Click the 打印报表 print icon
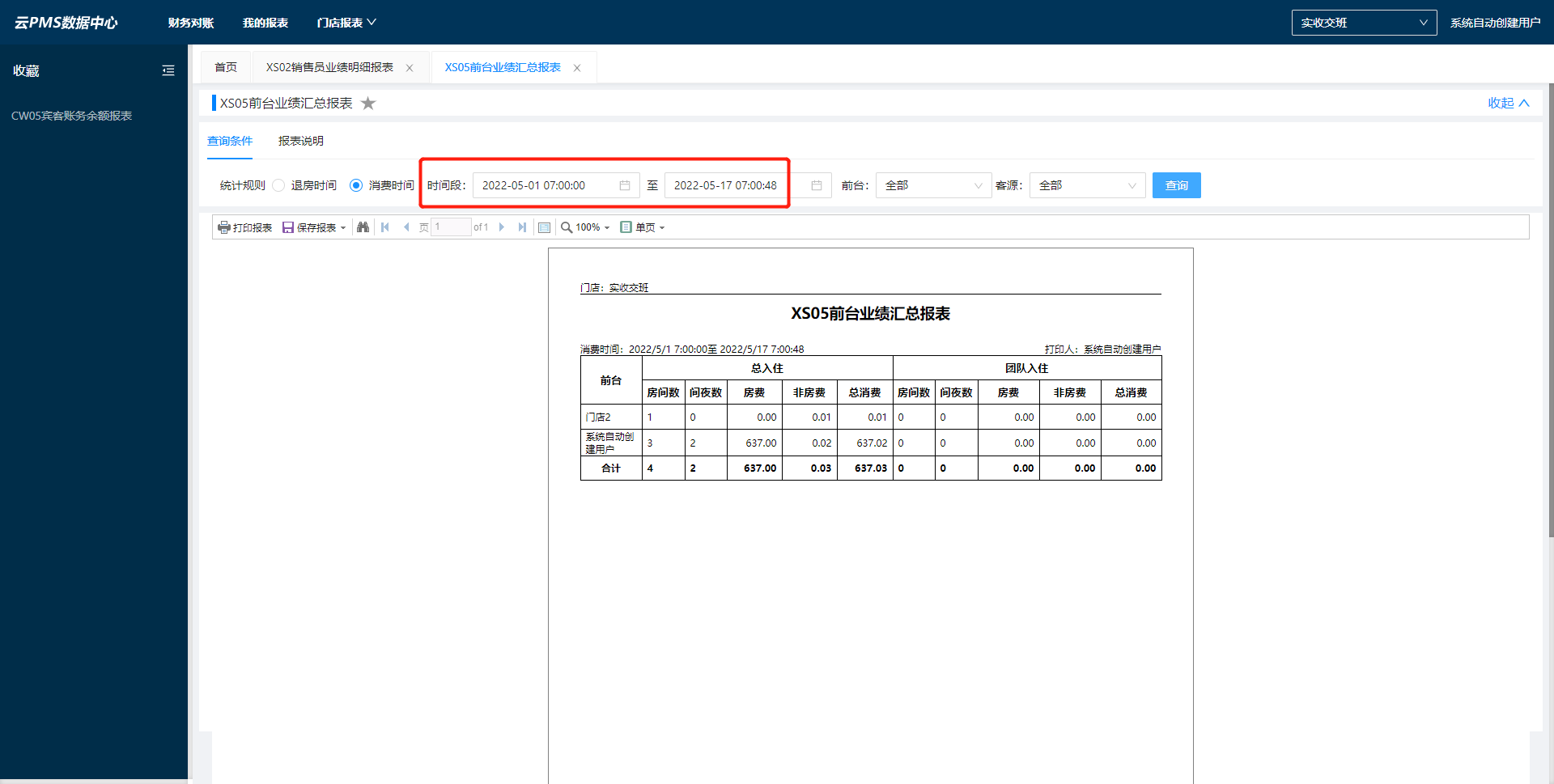Viewport: 1554px width, 784px height. [x=224, y=227]
